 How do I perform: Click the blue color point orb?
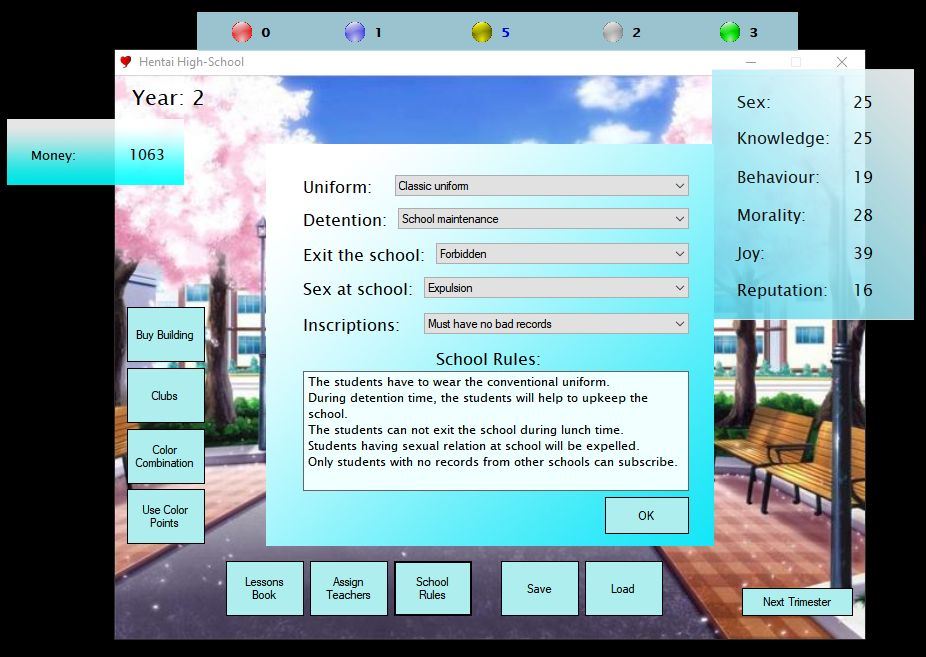tap(355, 32)
